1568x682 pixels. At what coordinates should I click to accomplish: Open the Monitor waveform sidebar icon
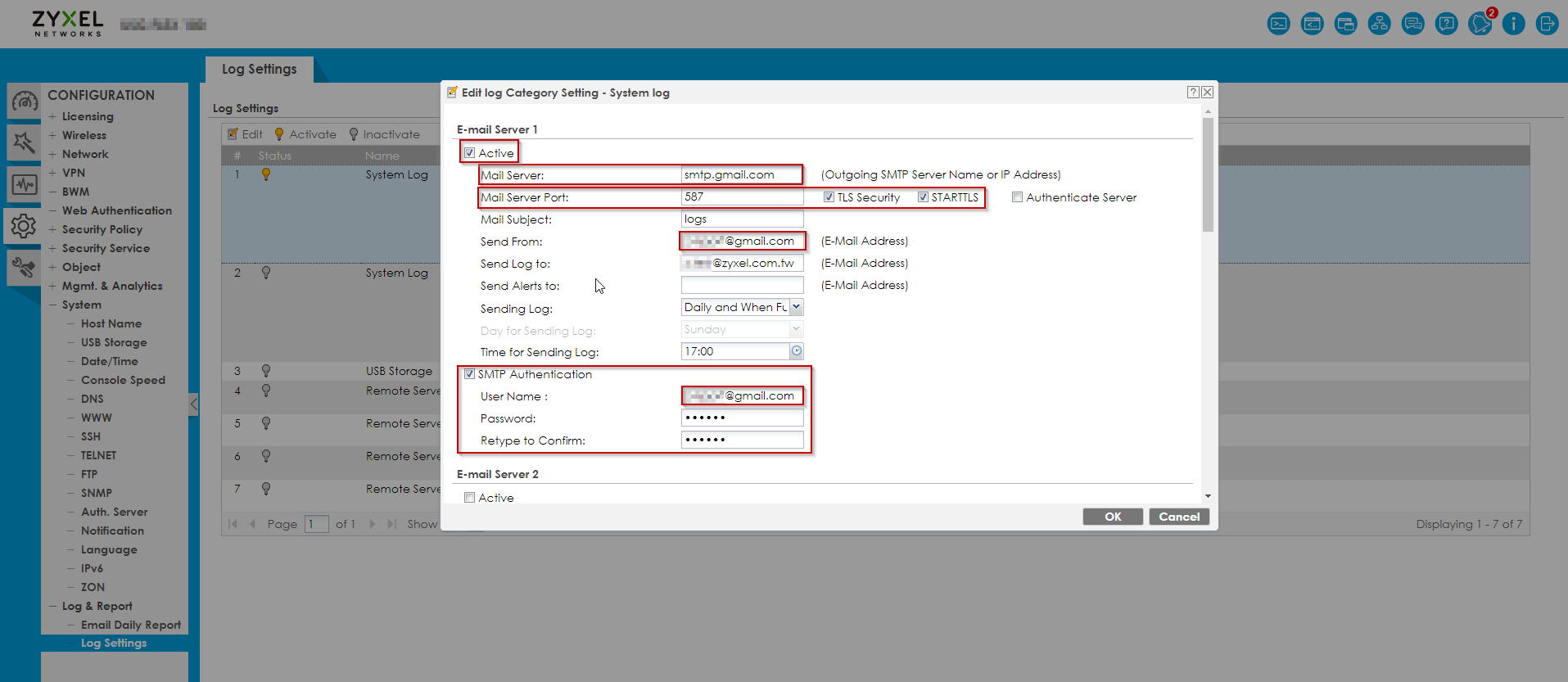click(24, 185)
